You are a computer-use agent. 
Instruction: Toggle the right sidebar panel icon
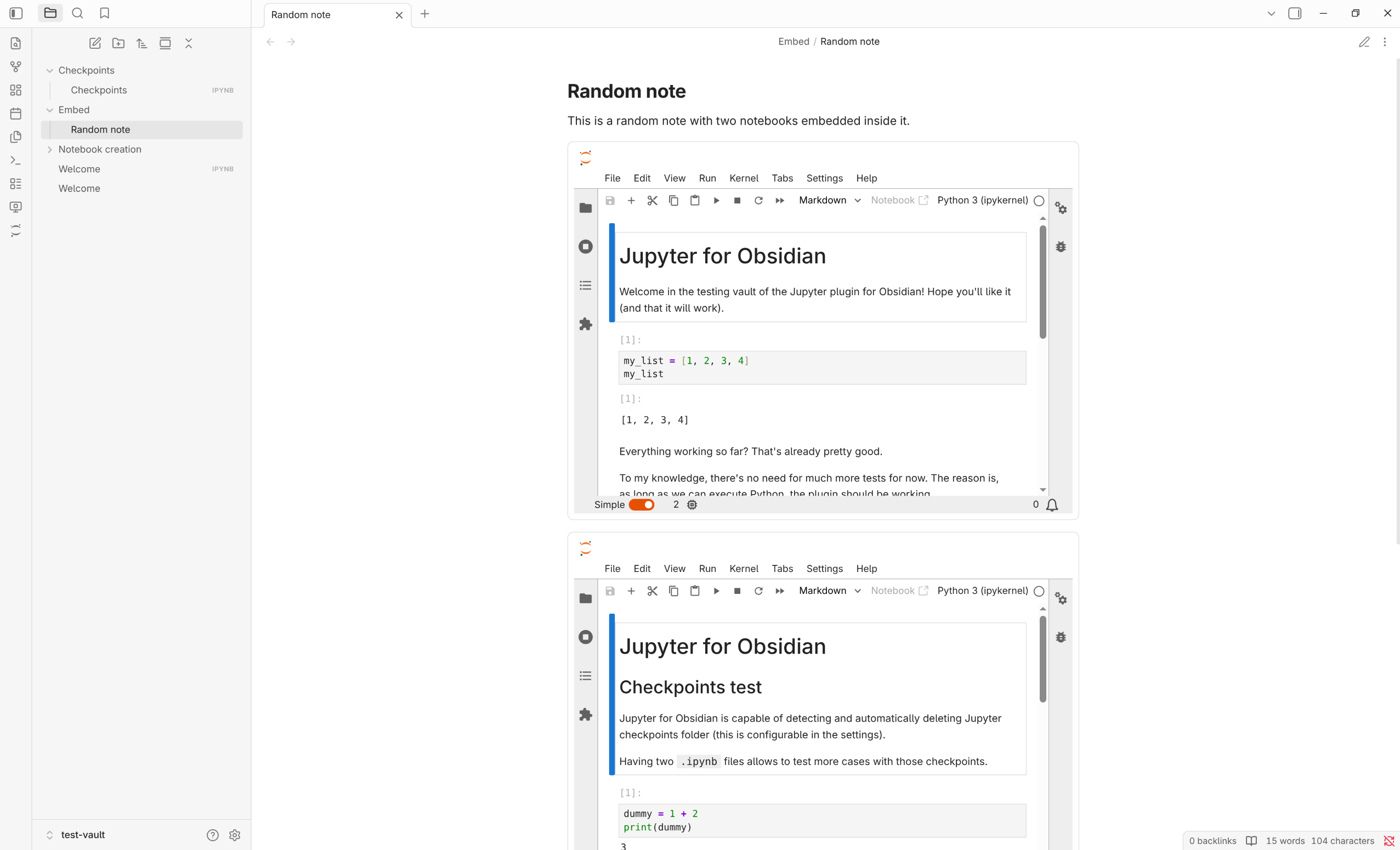click(x=1294, y=13)
